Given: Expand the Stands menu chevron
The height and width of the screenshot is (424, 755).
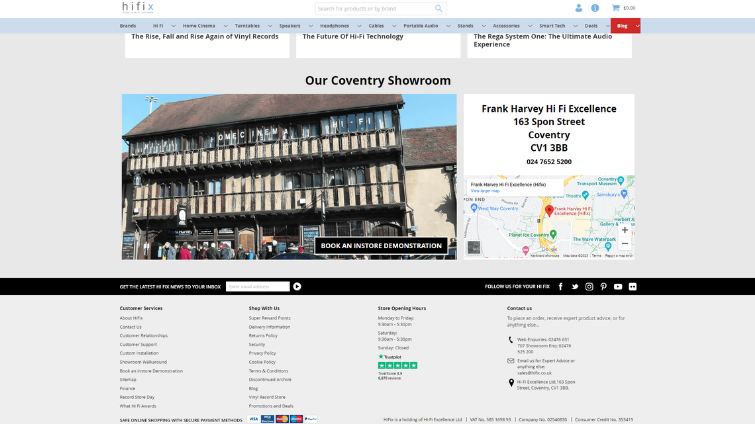Looking at the screenshot, I should pos(483,26).
